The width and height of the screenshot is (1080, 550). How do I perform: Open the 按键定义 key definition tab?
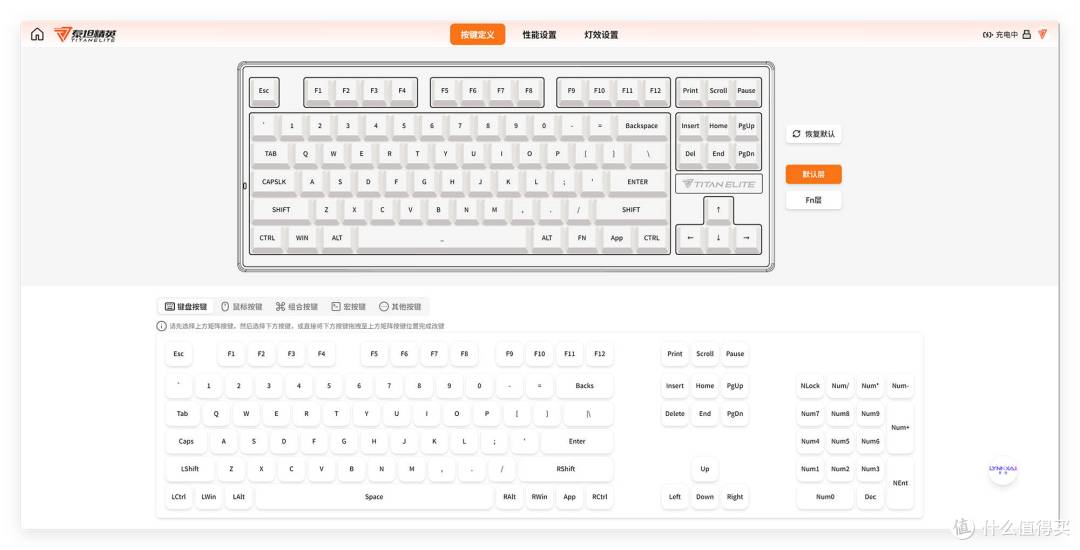click(x=477, y=35)
